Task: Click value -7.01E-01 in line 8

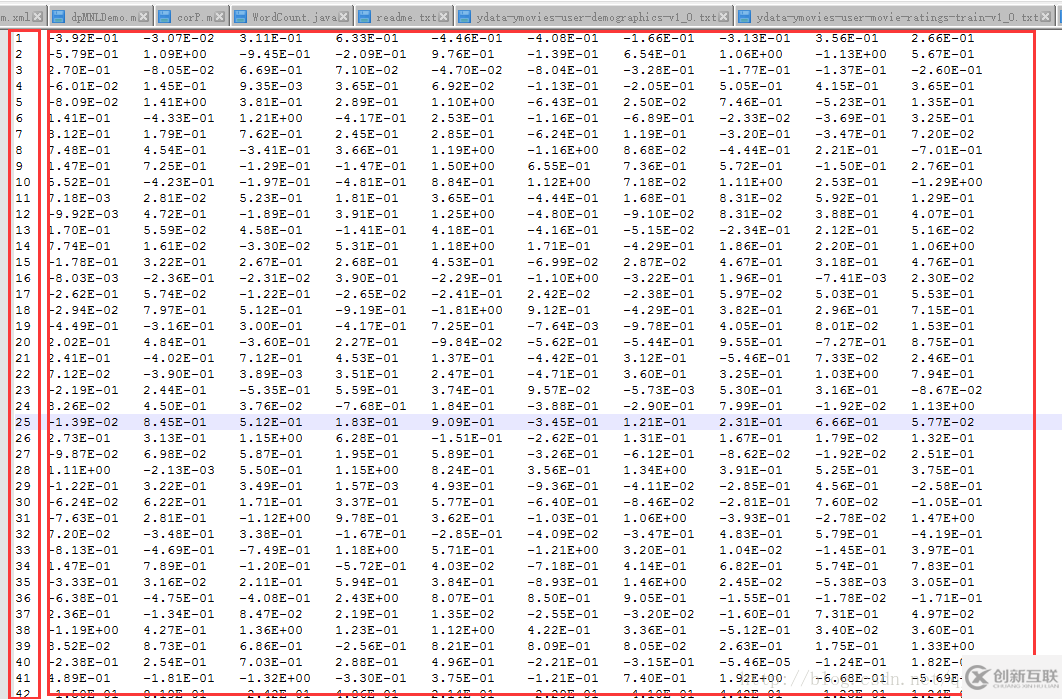Action: coord(947,150)
